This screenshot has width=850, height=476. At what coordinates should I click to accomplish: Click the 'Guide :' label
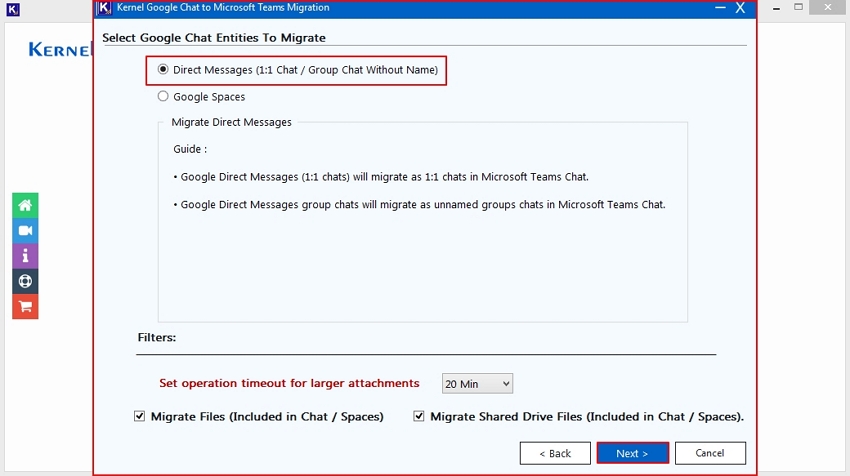click(190, 149)
